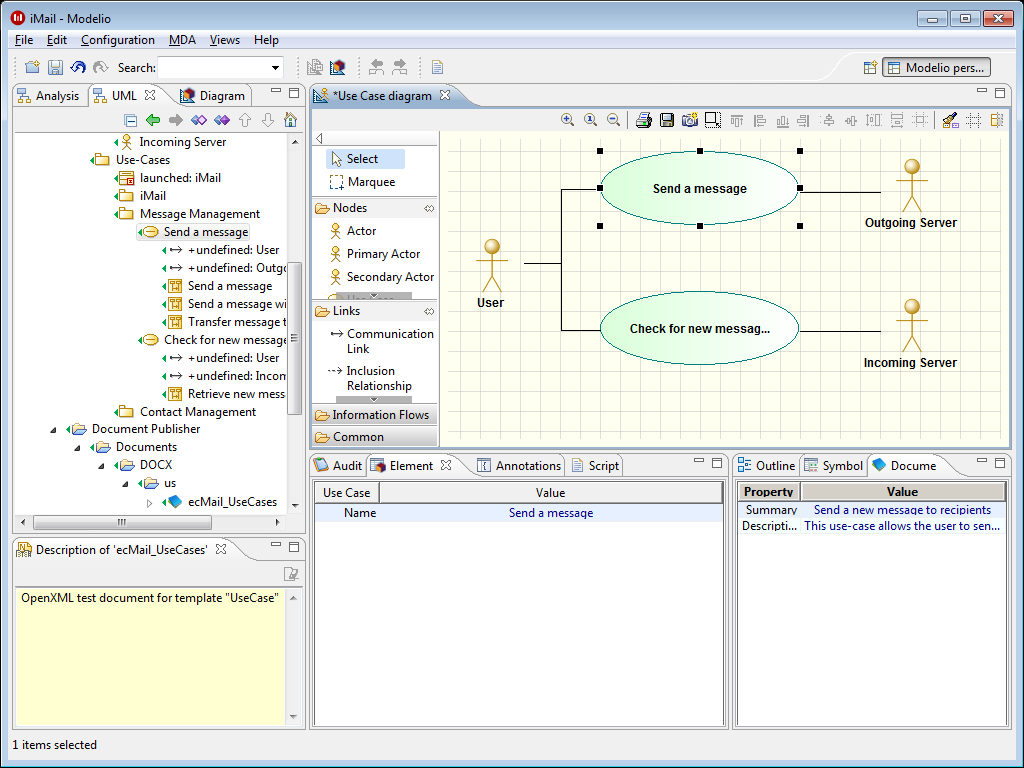
Task: Close the Use Case diagram tab
Action: pos(445,95)
